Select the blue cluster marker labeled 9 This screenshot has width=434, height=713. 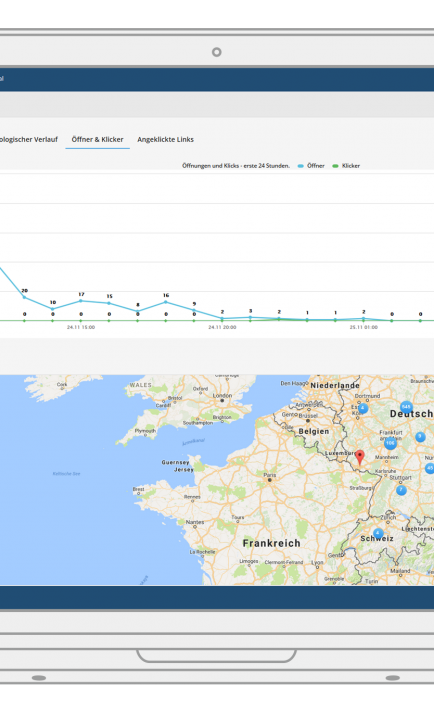point(420,437)
